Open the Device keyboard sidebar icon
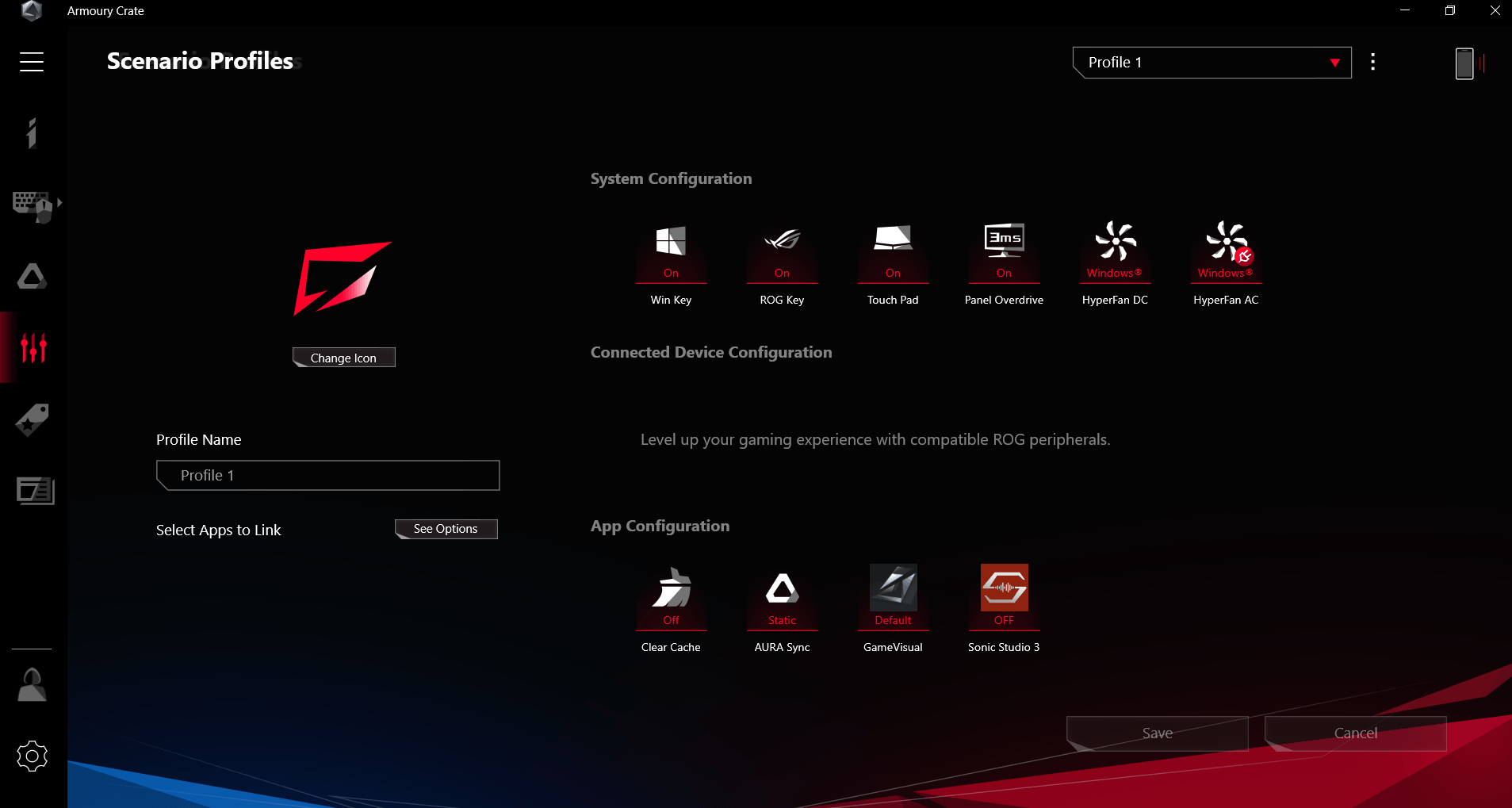This screenshot has width=1512, height=808. tap(32, 206)
